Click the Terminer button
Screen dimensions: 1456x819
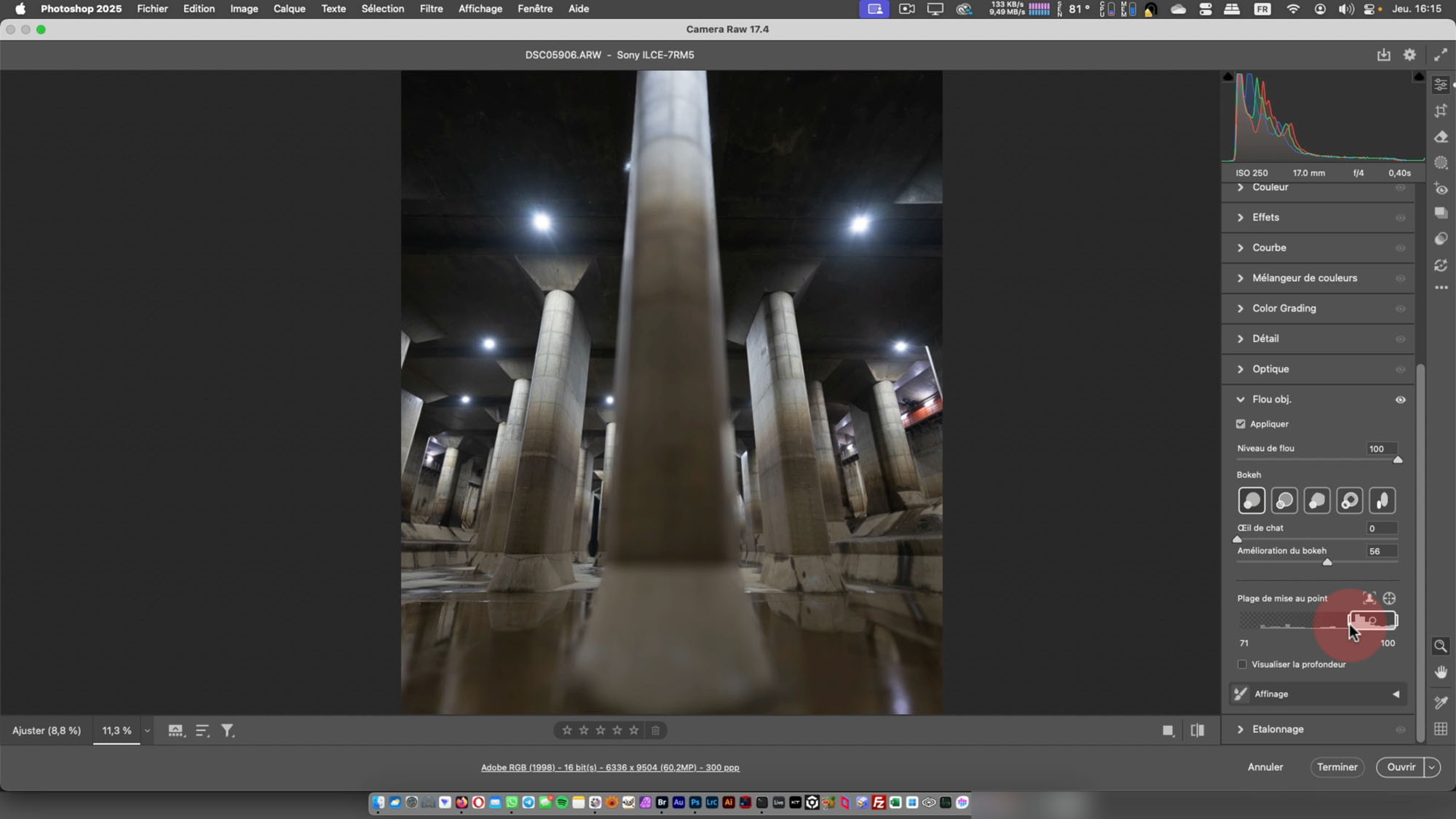(1337, 767)
